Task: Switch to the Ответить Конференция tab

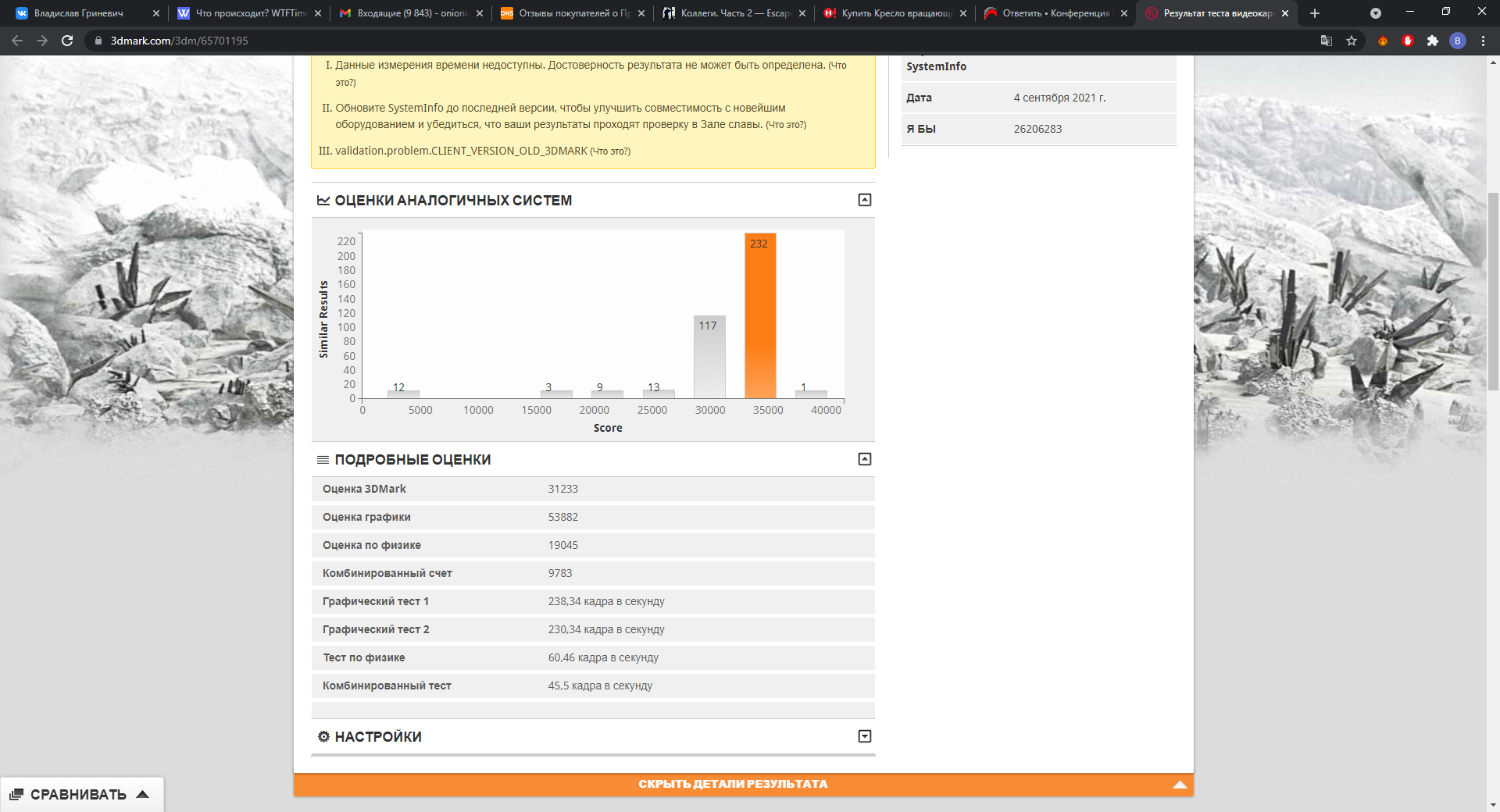Action: [x=1057, y=13]
